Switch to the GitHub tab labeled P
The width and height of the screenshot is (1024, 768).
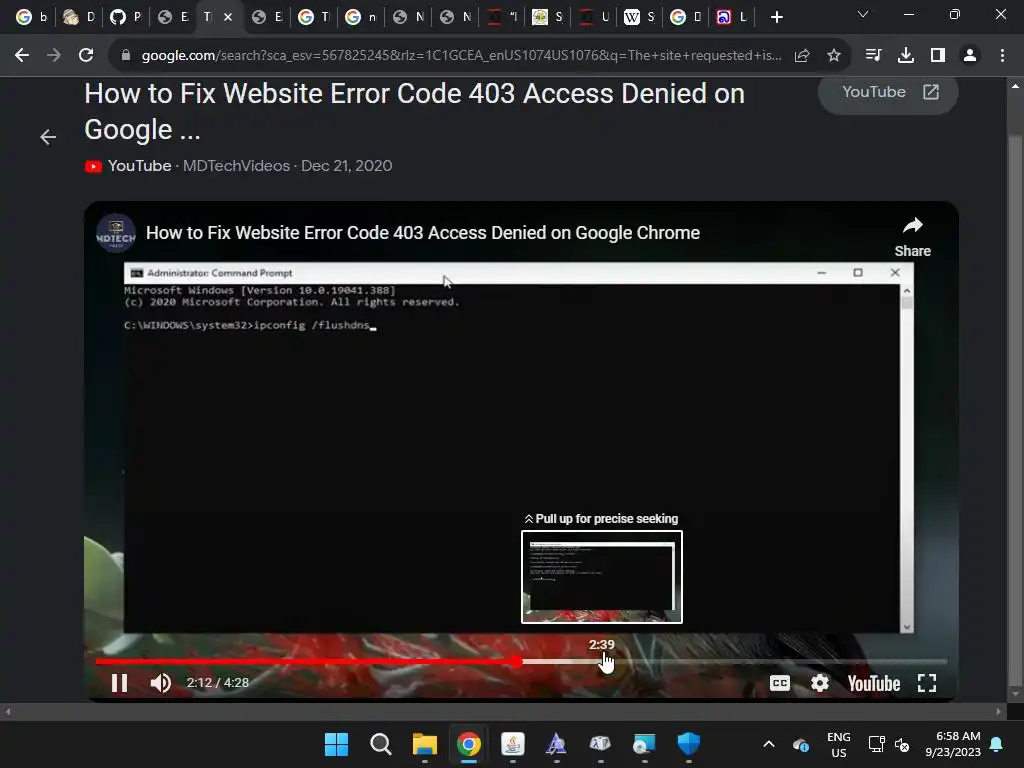pos(125,18)
